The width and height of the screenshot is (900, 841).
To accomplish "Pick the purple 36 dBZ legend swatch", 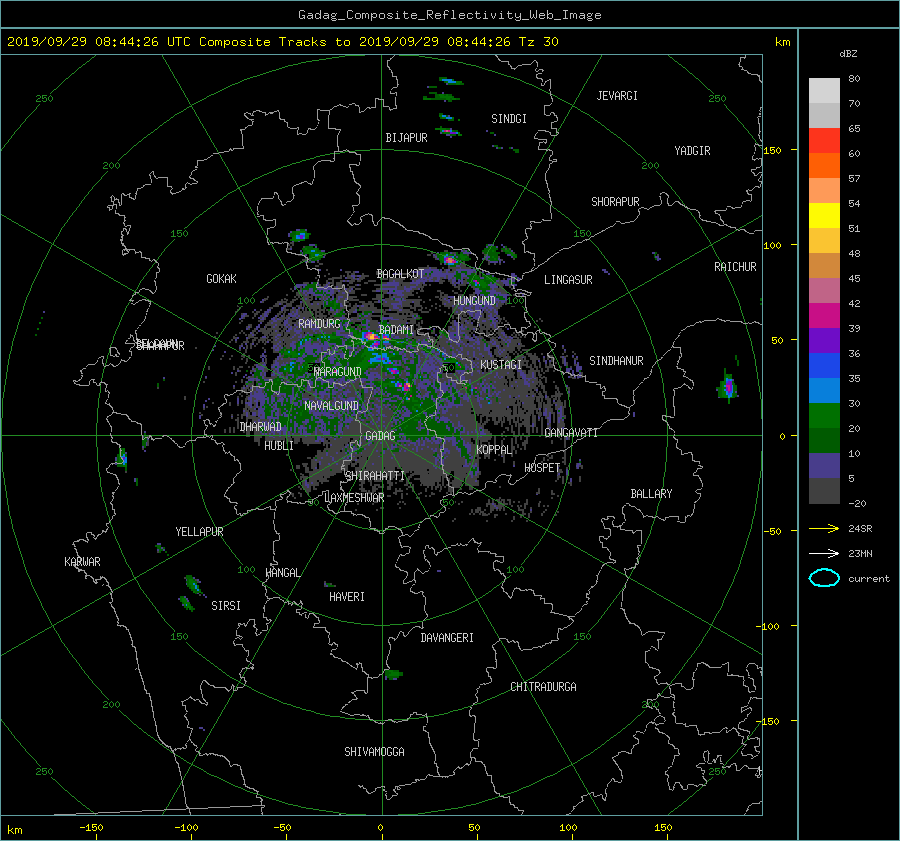I will pyautogui.click(x=824, y=341).
